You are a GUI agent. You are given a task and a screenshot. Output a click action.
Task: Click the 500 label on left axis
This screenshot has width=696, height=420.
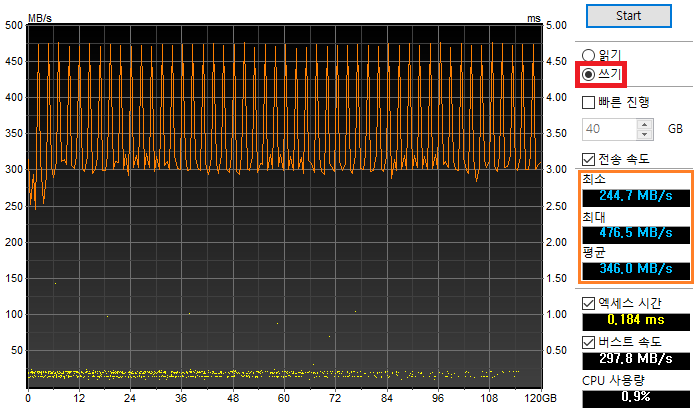point(14,25)
